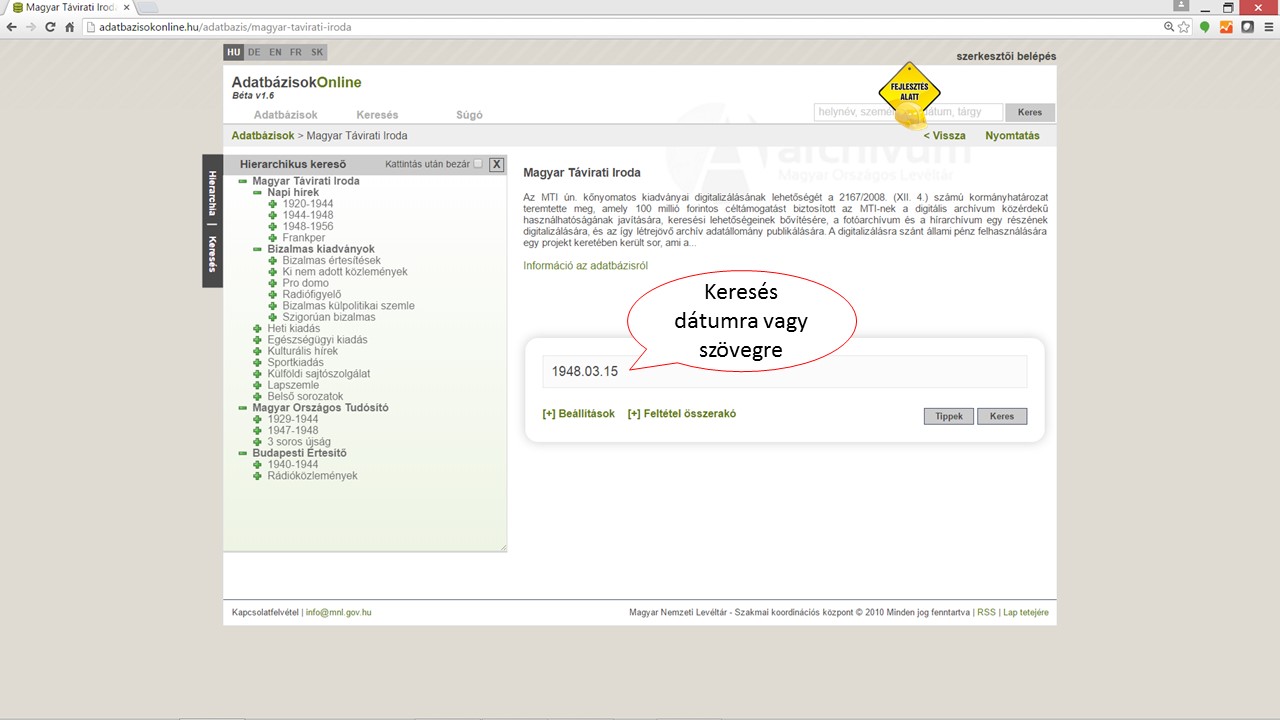Click Nyomtatás link
The height and width of the screenshot is (720, 1280).
(x=1012, y=136)
